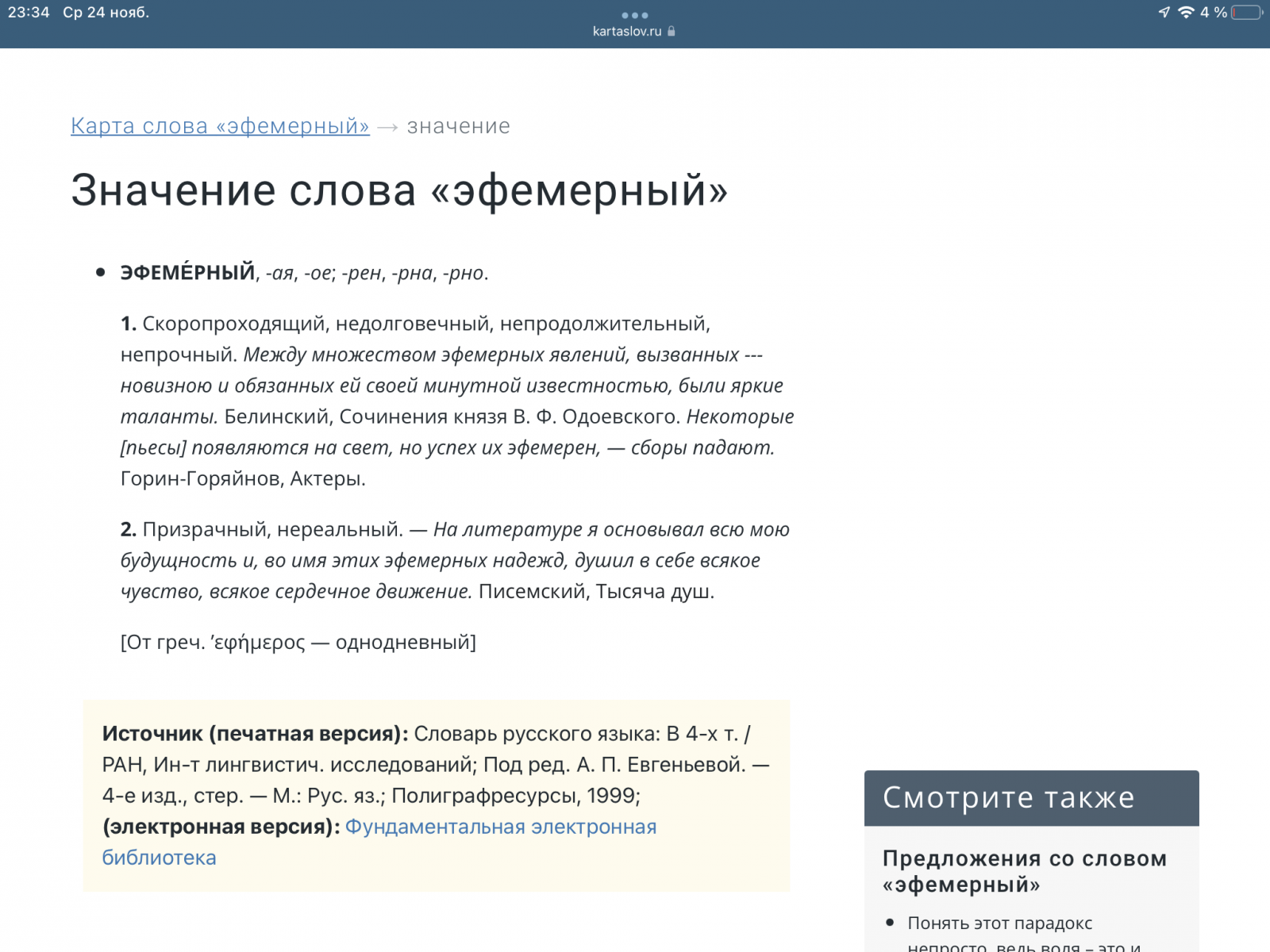The height and width of the screenshot is (952, 1270).
Task: Tap the date «Ср 24 нояб.»
Action: pos(106,13)
